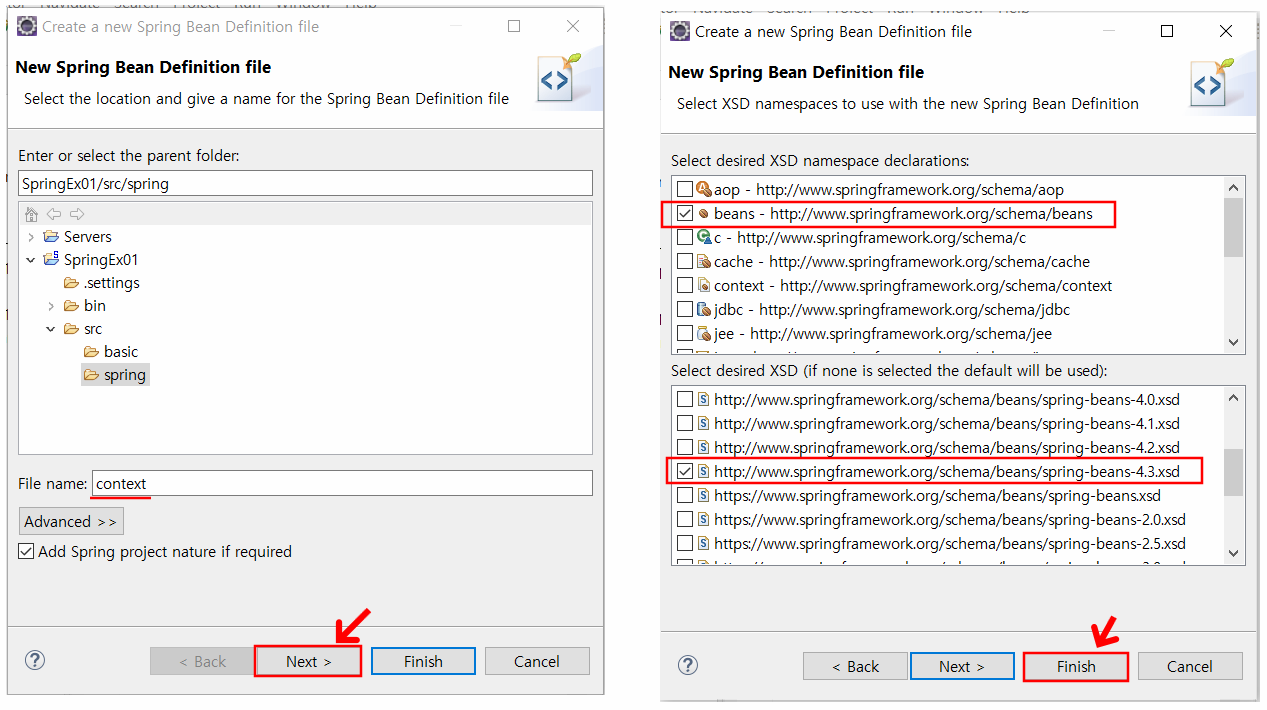The image size is (1267, 710).
Task: Click the src folder icon
Action: [71, 329]
